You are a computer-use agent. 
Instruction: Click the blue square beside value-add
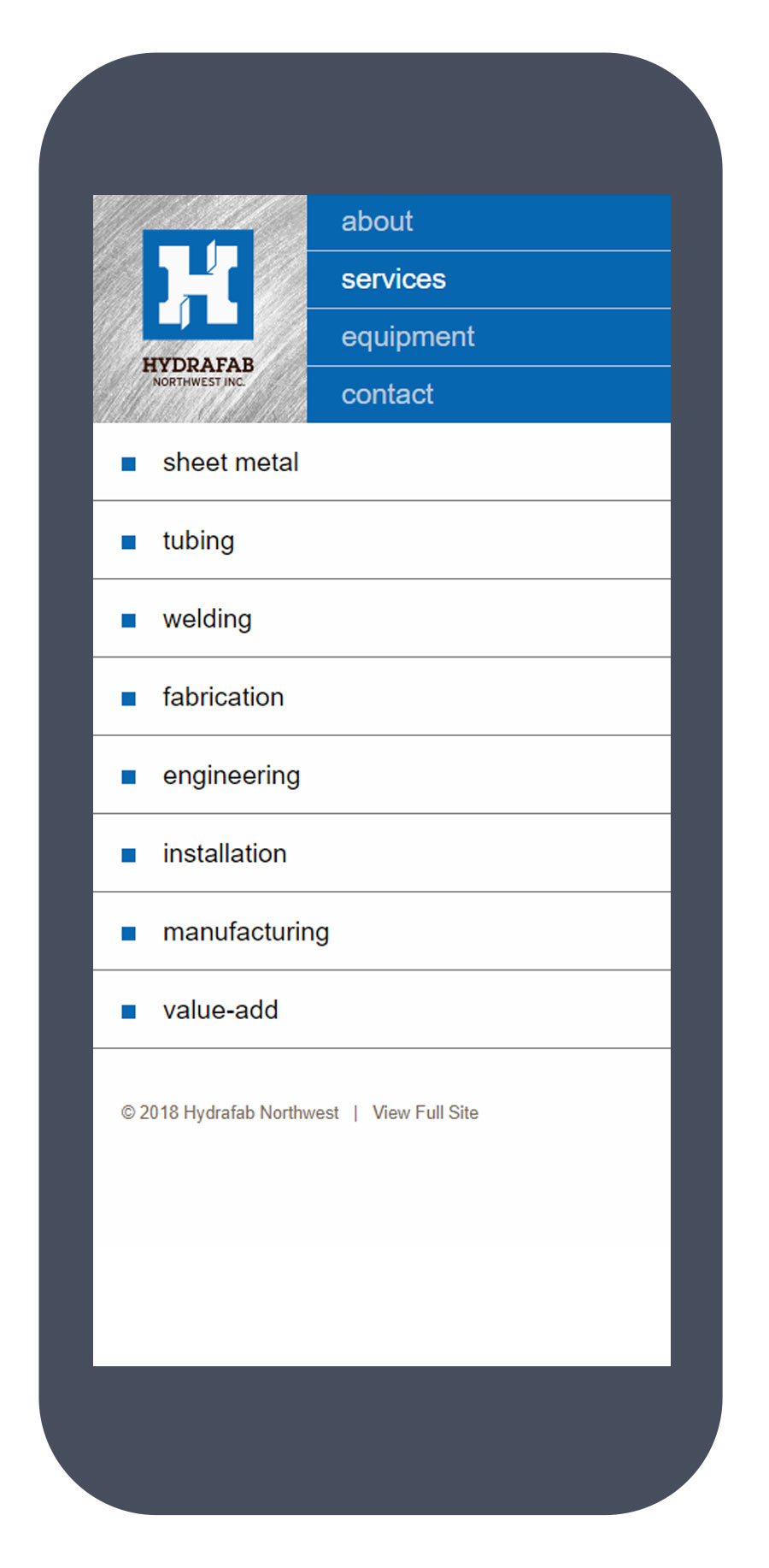[129, 1011]
